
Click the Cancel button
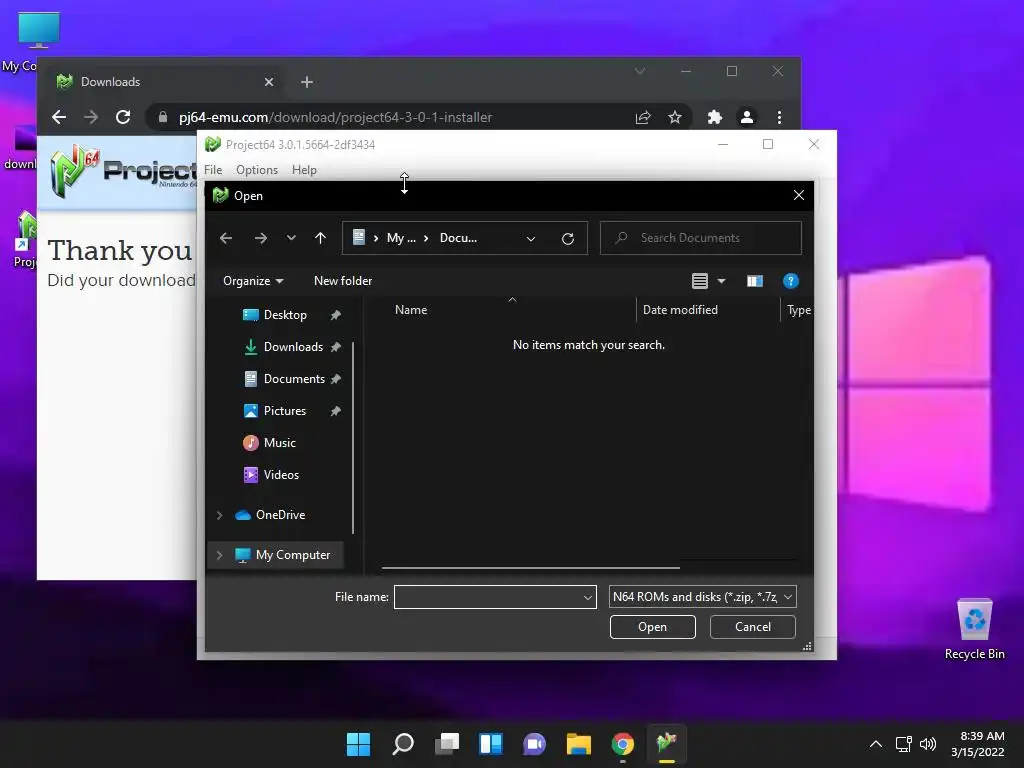coord(752,627)
